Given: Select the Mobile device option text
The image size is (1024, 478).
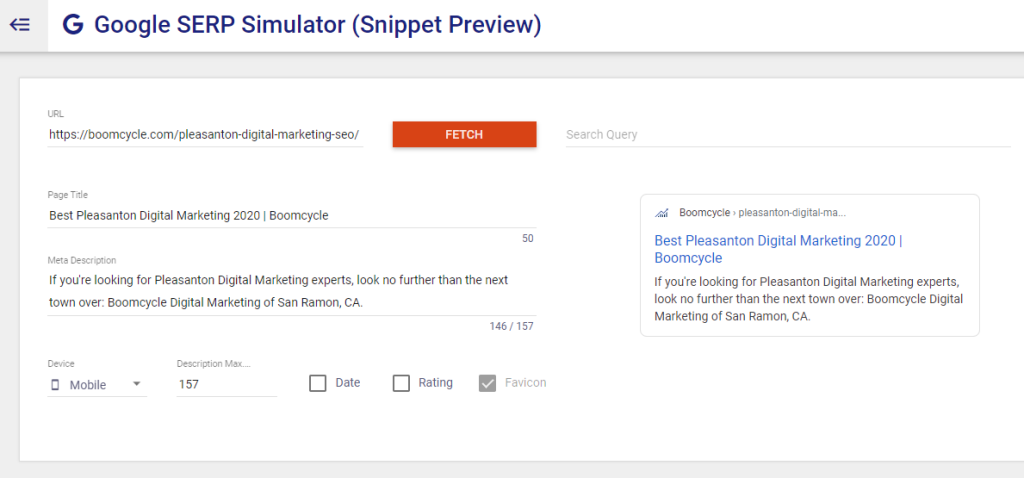Looking at the screenshot, I should pyautogui.click(x=88, y=384).
